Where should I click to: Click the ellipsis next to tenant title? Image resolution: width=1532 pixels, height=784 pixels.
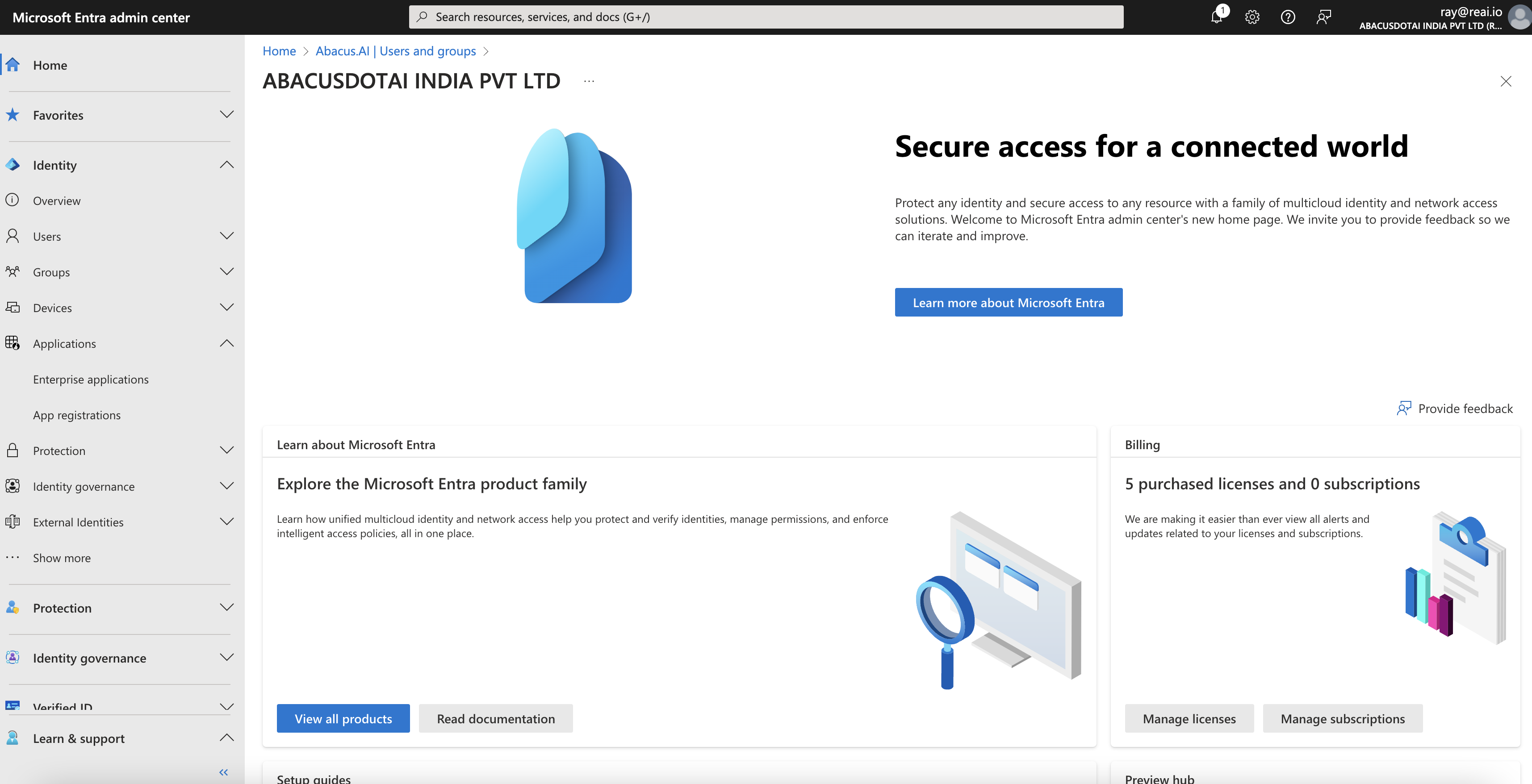click(589, 81)
